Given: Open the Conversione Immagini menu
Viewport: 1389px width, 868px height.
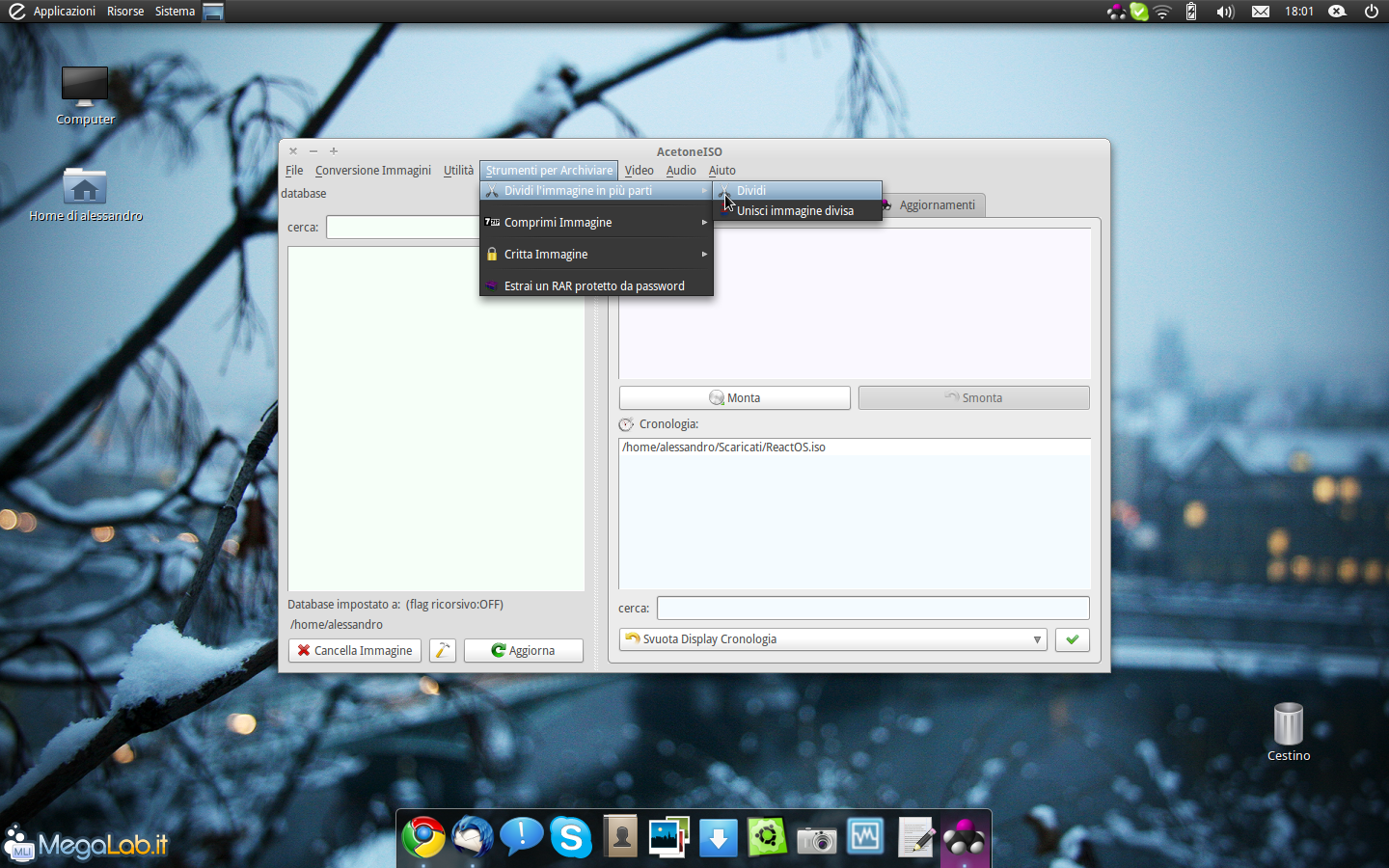Looking at the screenshot, I should 372,171.
